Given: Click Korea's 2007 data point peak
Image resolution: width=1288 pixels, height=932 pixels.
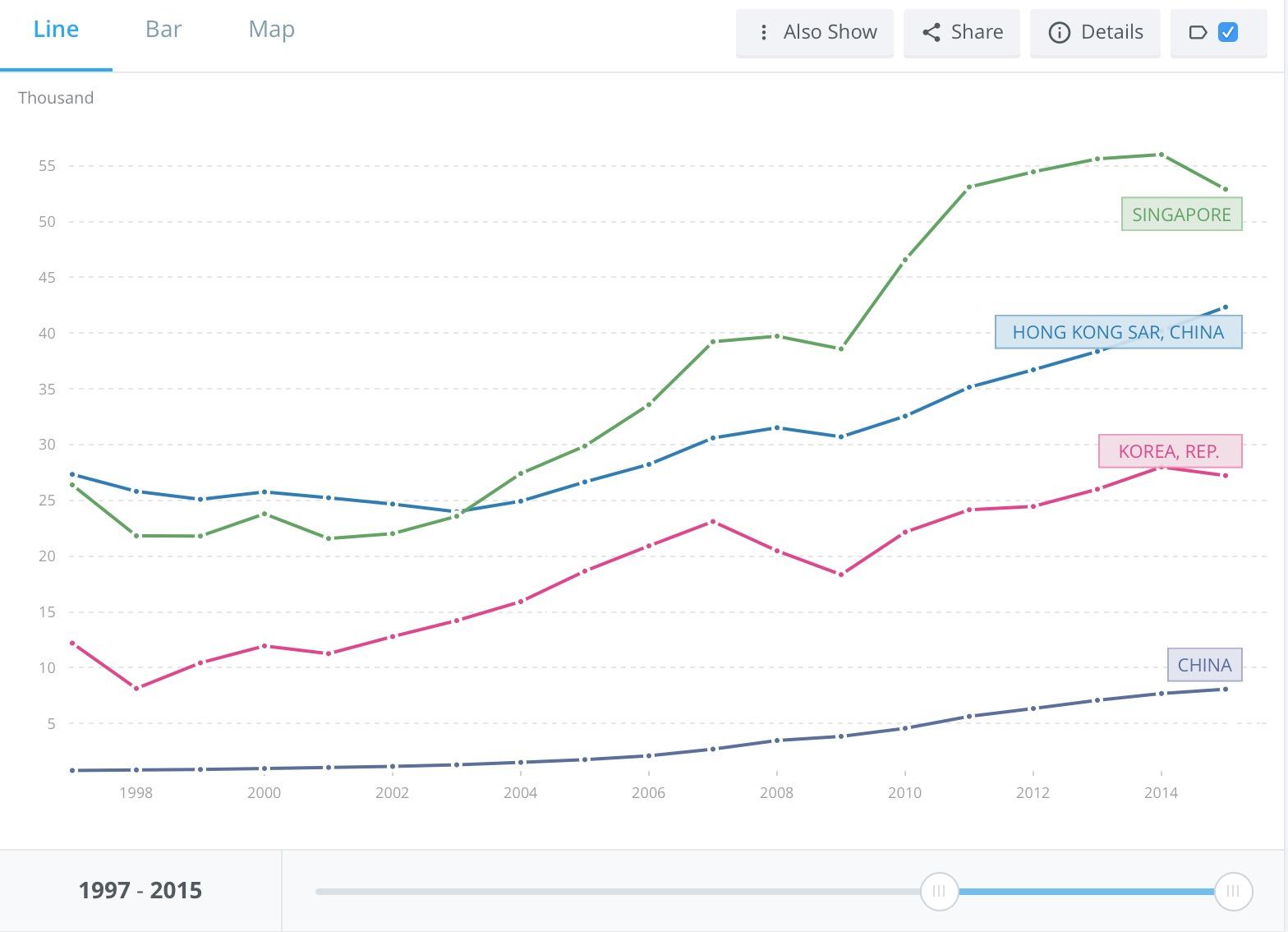Looking at the screenshot, I should 713,522.
